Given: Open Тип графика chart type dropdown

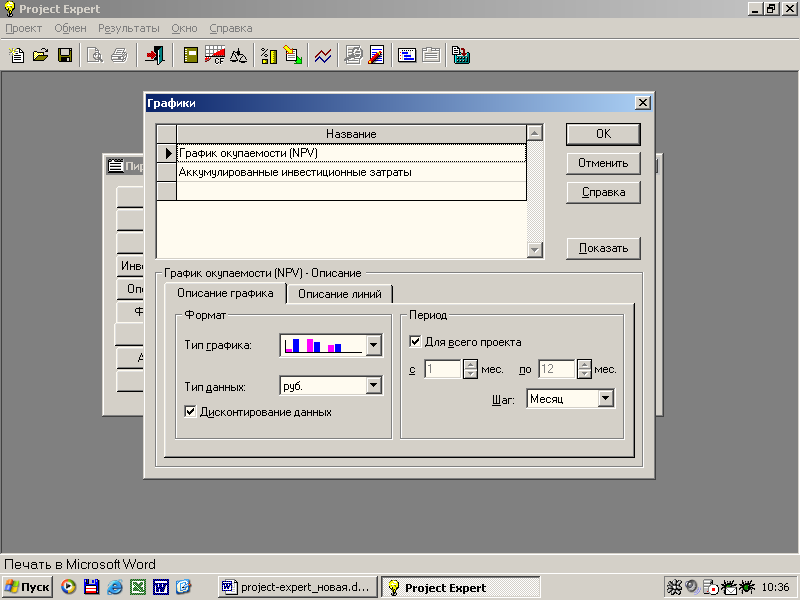Looking at the screenshot, I should pyautogui.click(x=373, y=345).
